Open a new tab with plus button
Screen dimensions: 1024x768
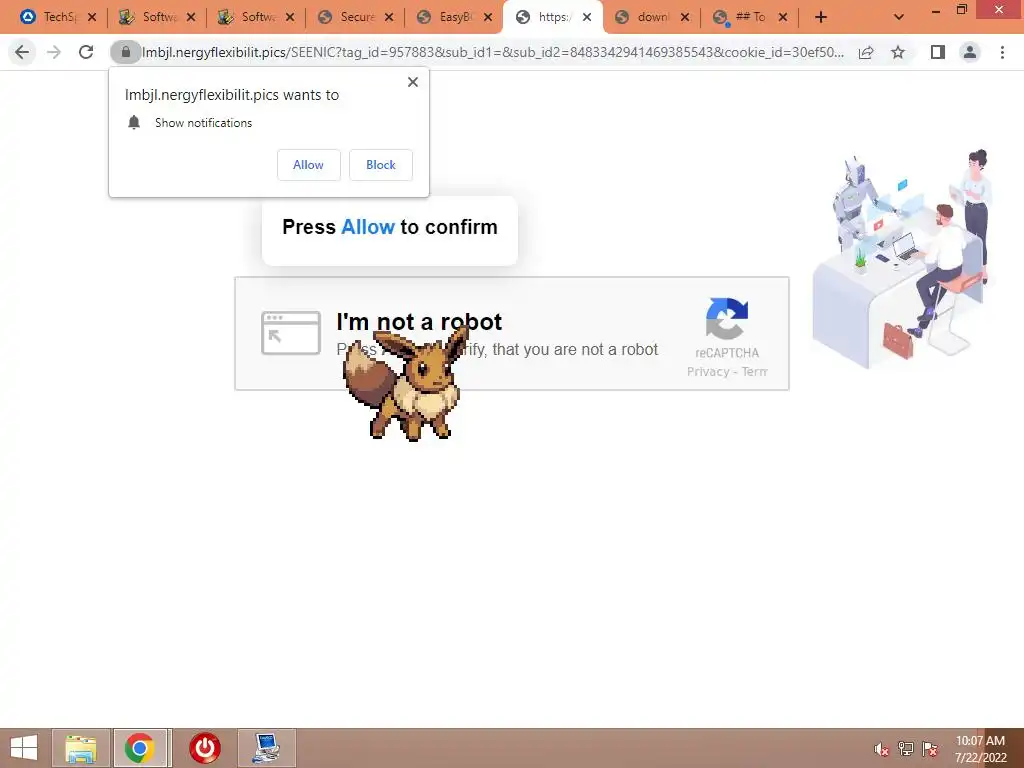pyautogui.click(x=821, y=18)
